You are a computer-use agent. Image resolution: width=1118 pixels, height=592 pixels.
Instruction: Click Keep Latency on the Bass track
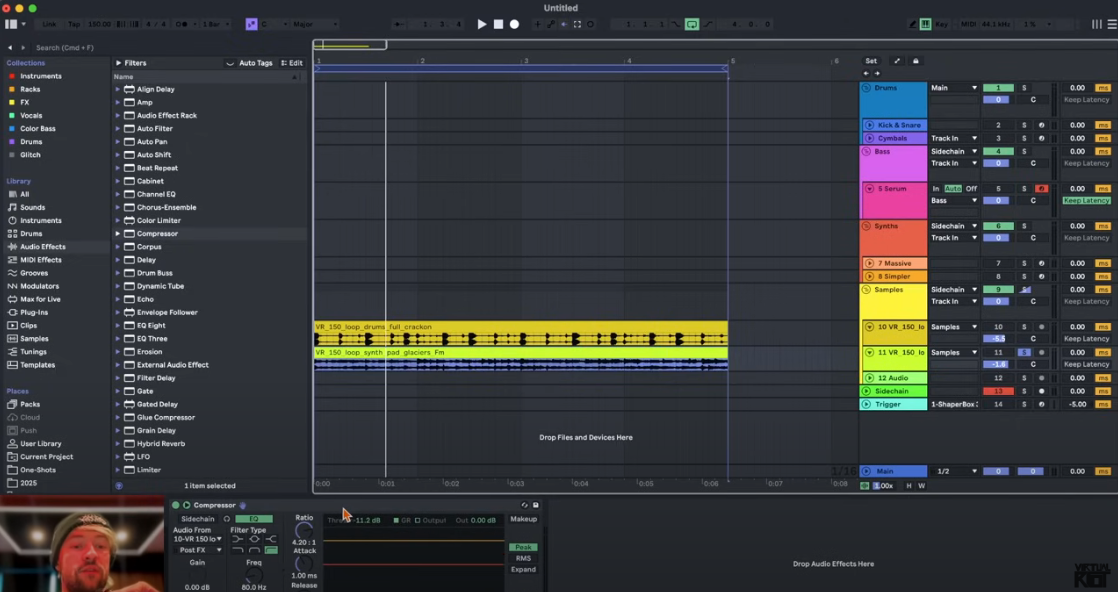click(x=1087, y=163)
